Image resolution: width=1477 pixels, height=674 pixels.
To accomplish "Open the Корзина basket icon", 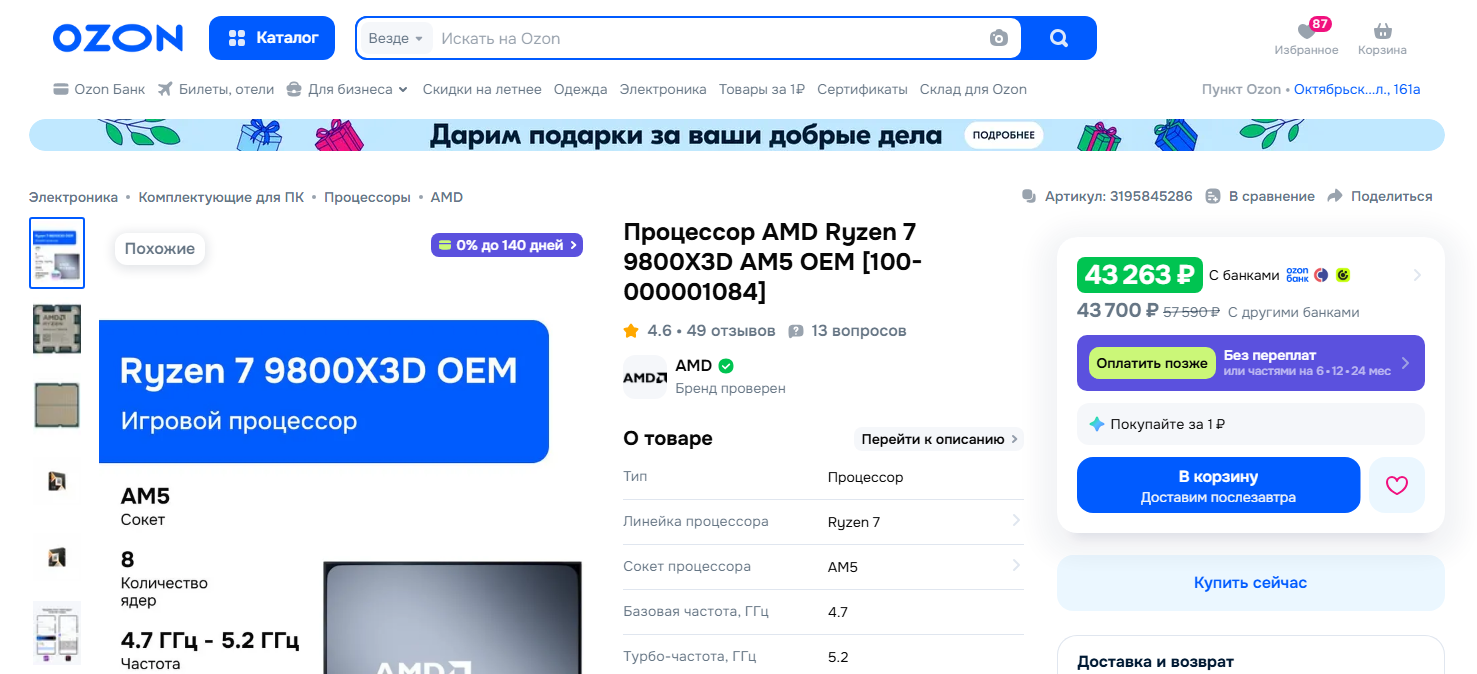I will click(x=1382, y=31).
